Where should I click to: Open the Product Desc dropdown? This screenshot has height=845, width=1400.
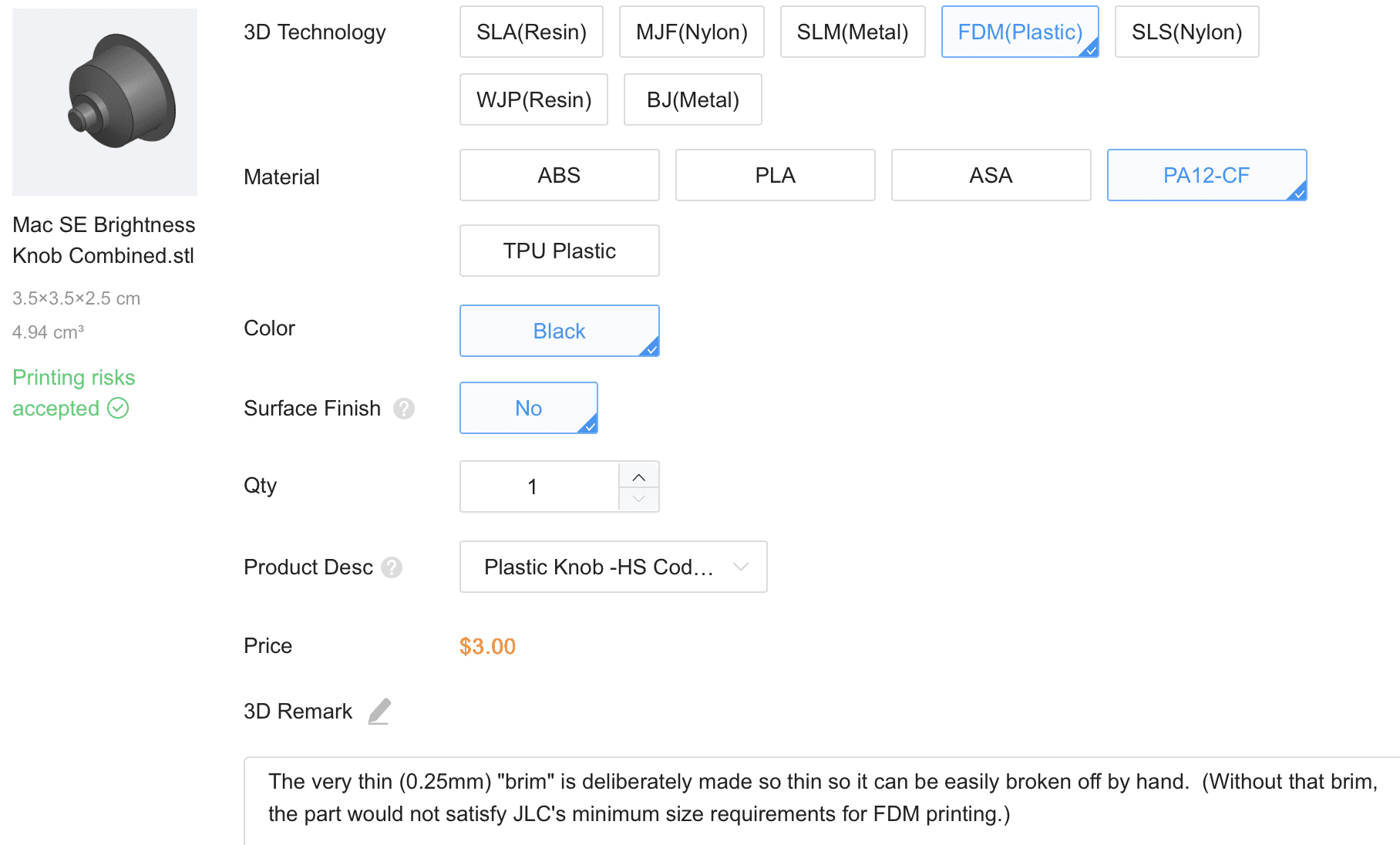coord(613,567)
